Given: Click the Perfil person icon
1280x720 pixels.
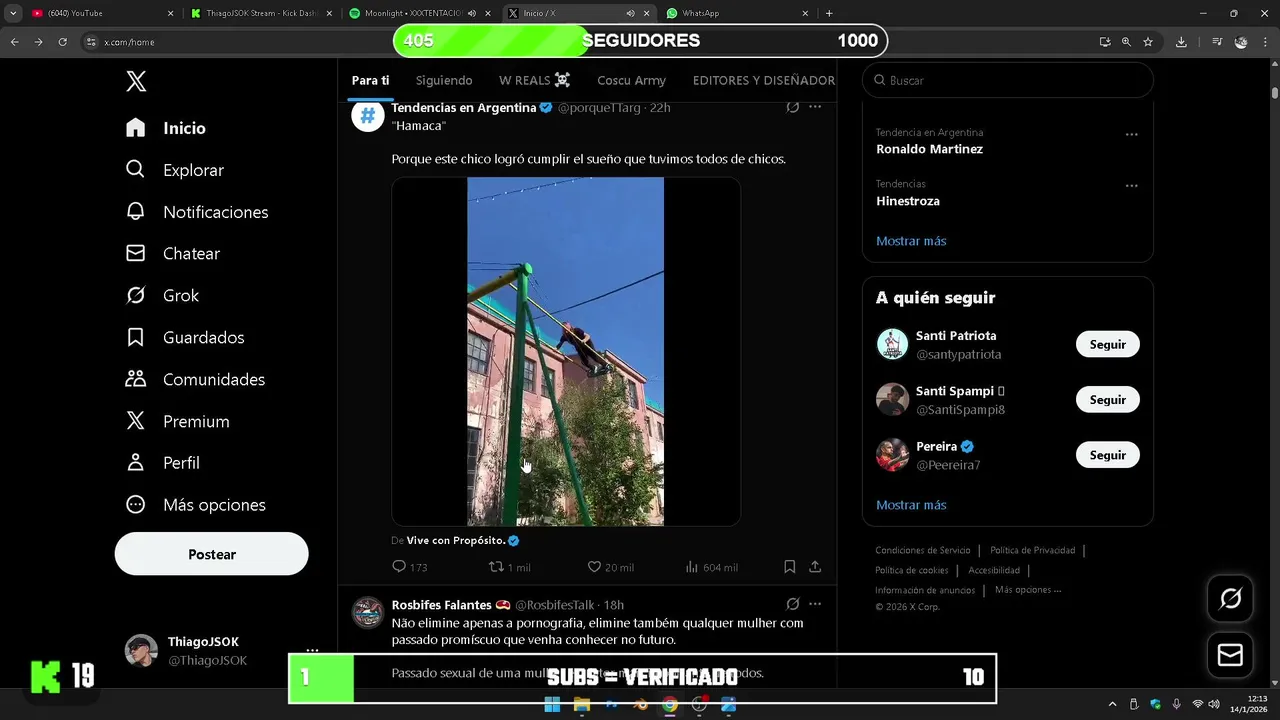Looking at the screenshot, I should tap(136, 463).
